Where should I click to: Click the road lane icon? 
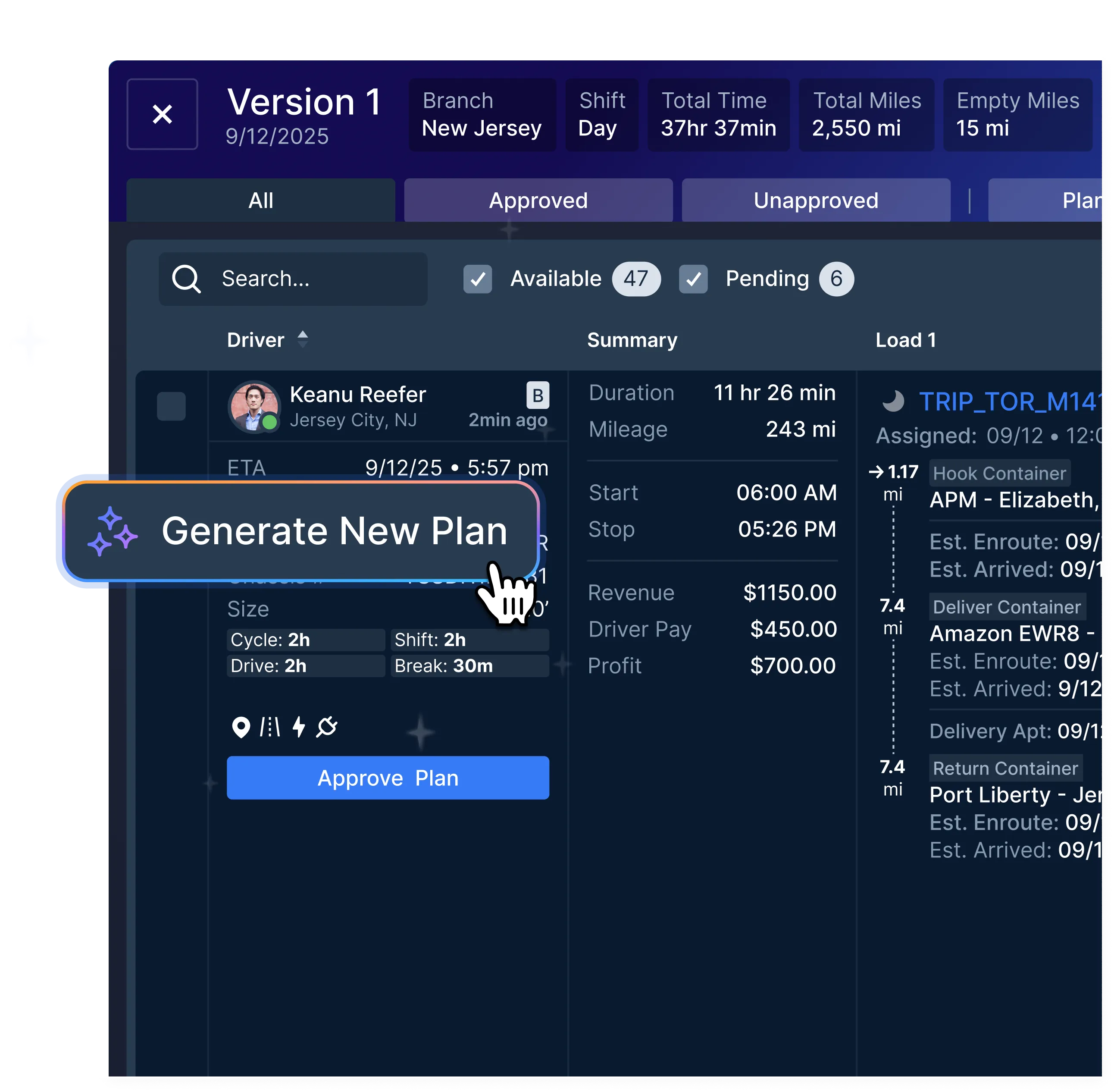270,727
